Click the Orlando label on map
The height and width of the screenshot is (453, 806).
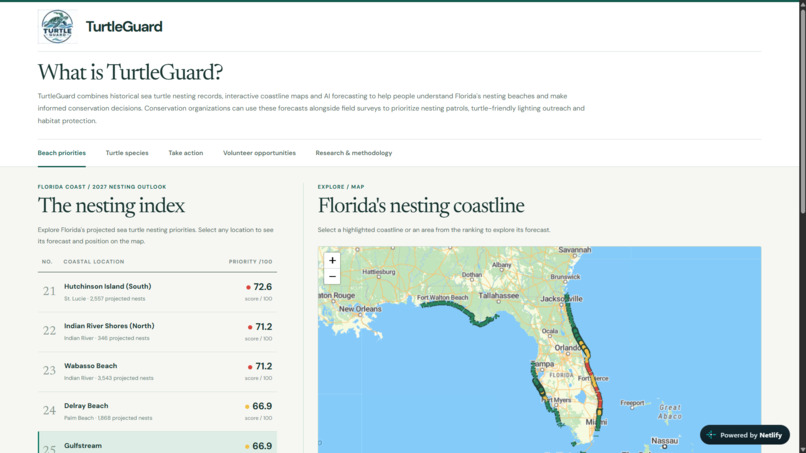567,348
